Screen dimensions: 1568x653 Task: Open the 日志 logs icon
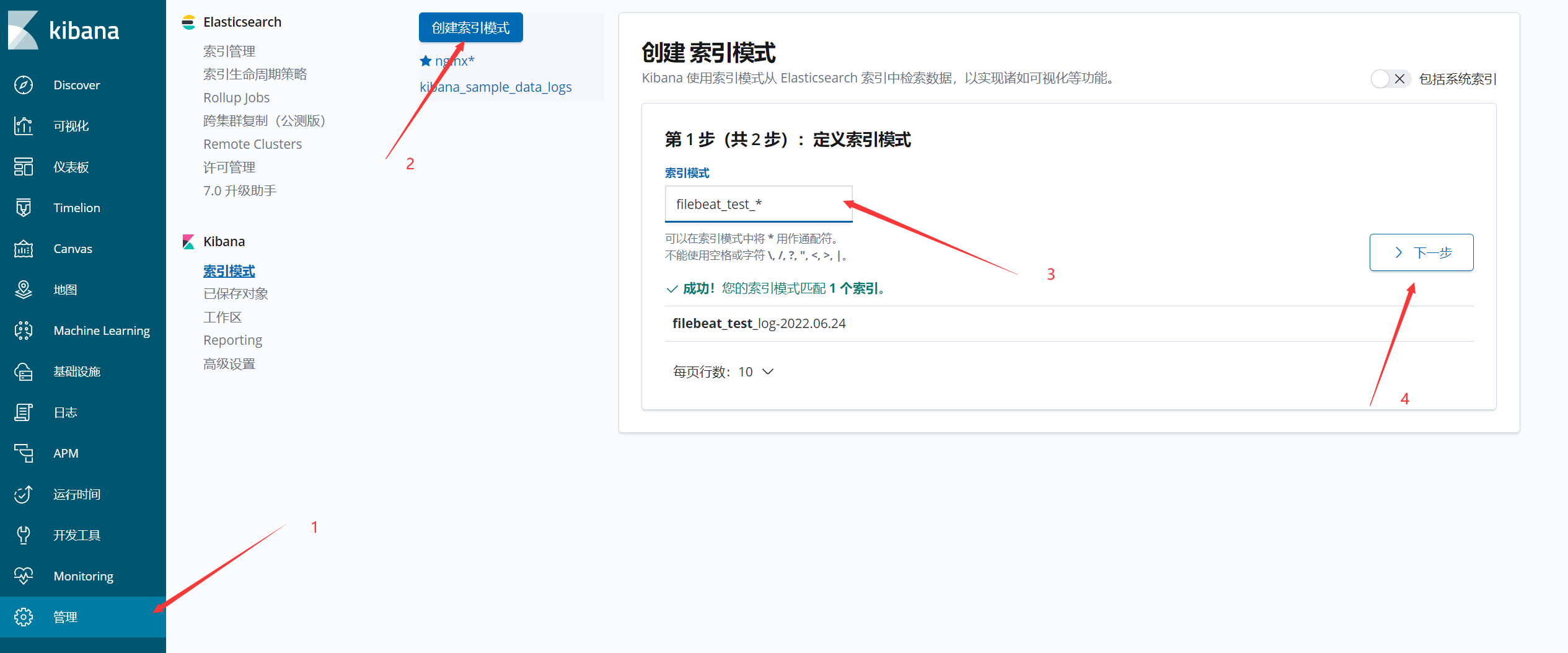(24, 412)
